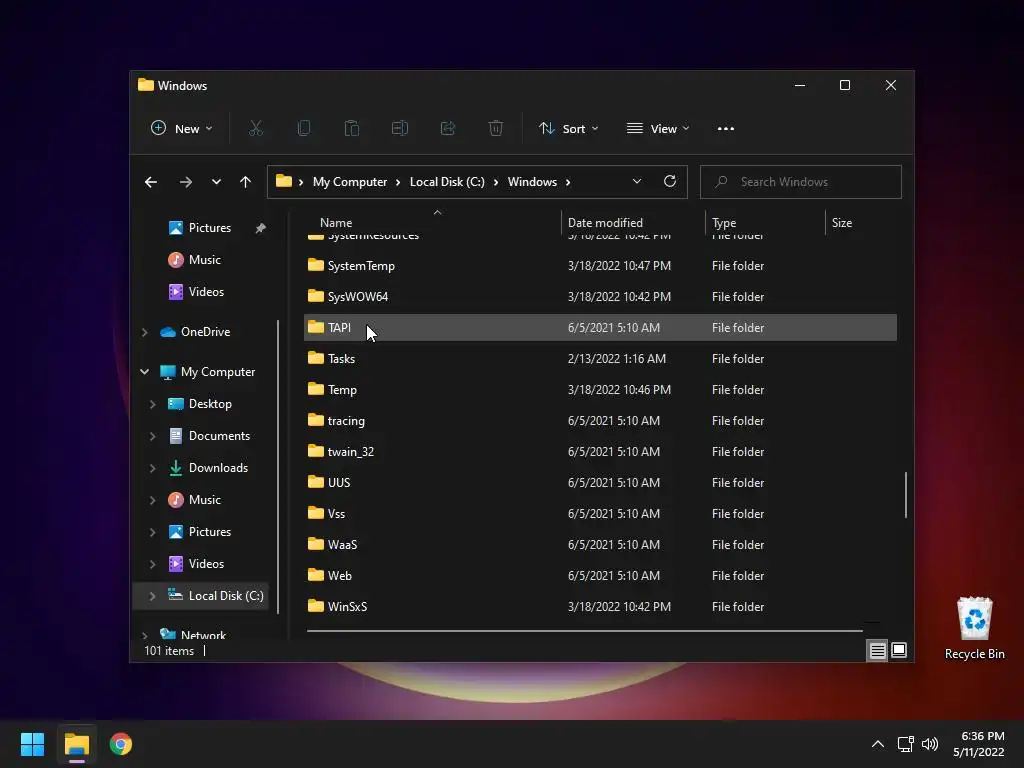Go up one folder level arrow
This screenshot has height=768, width=1024.
(x=246, y=182)
